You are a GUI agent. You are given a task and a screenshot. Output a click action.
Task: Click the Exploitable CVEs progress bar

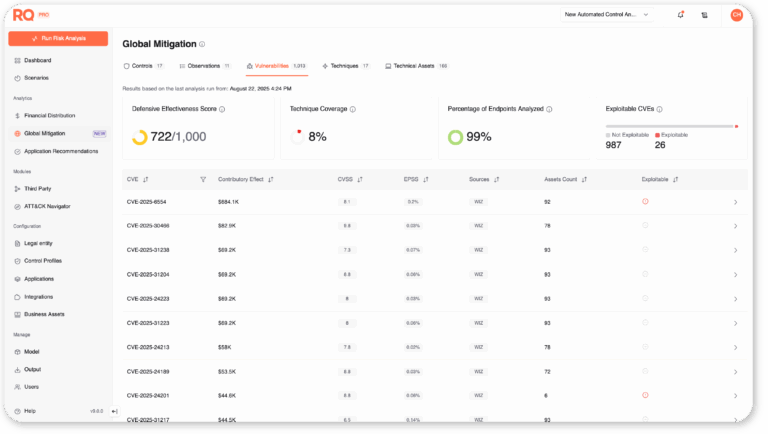tap(670, 126)
